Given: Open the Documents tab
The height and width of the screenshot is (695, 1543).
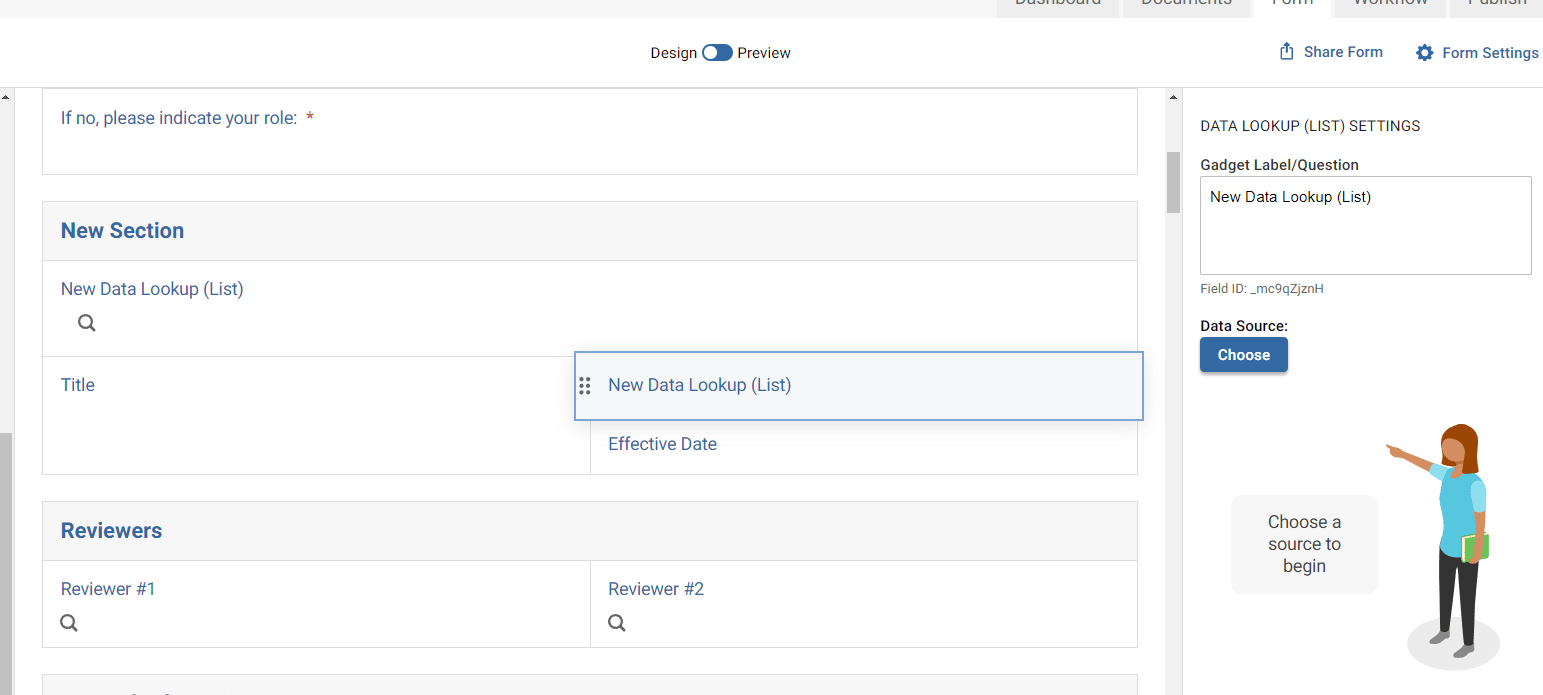Looking at the screenshot, I should (1186, 4).
